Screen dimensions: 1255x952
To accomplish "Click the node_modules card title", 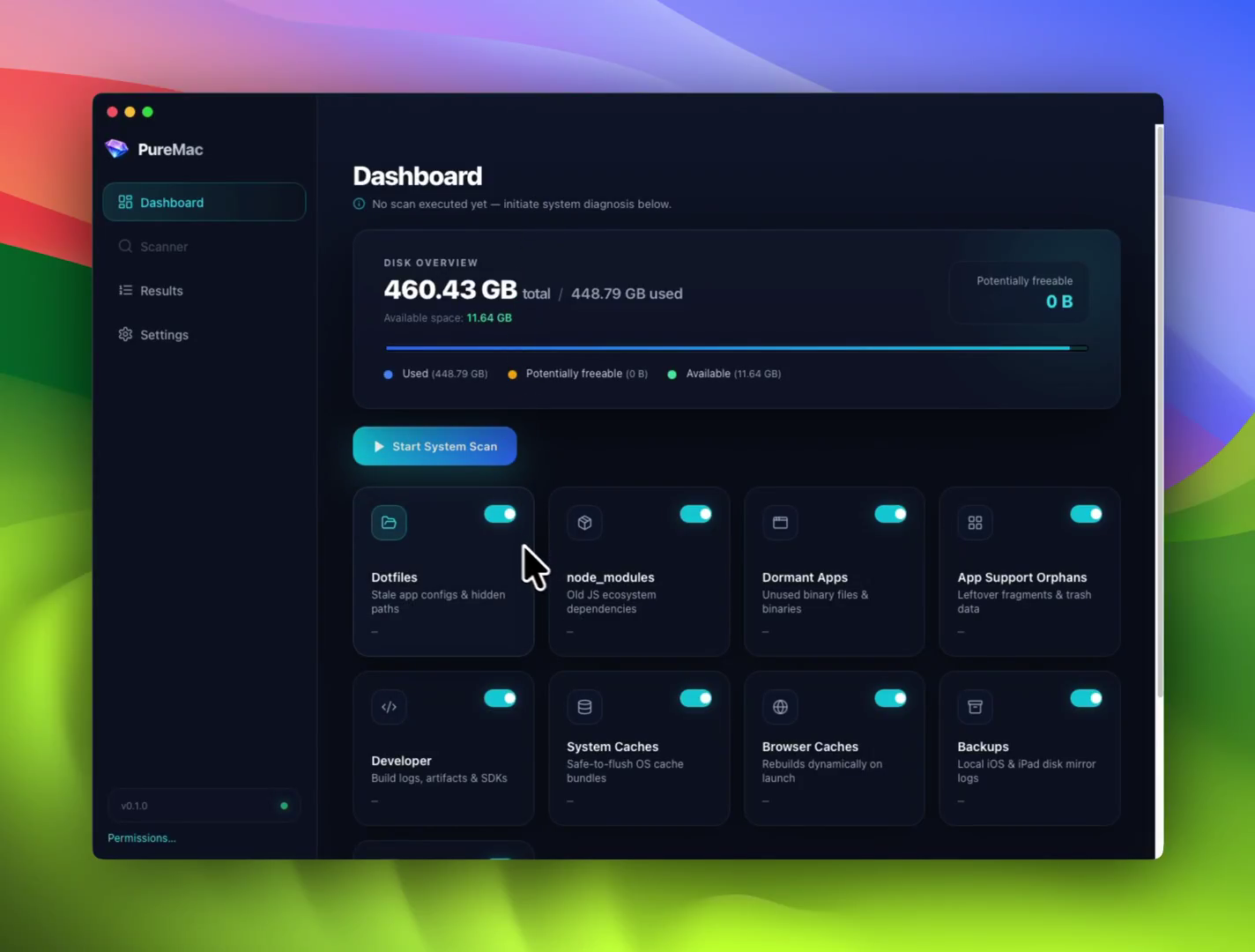I will pos(611,577).
